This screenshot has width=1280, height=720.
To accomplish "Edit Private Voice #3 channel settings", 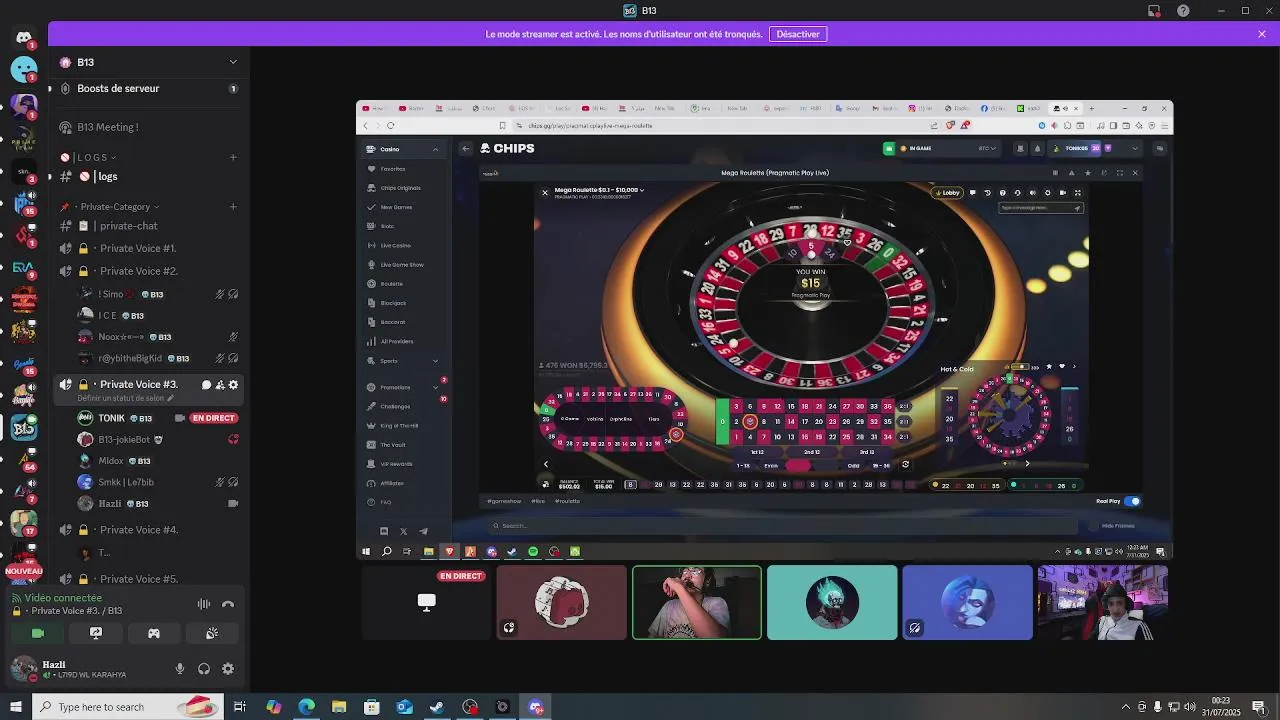I will click(x=234, y=385).
